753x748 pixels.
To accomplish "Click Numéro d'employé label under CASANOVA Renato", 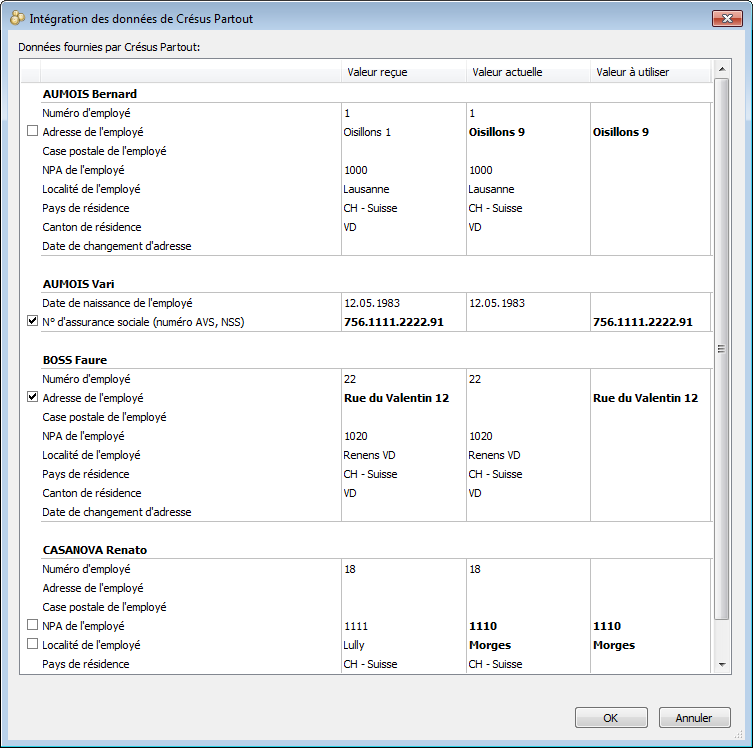I will click(x=86, y=569).
